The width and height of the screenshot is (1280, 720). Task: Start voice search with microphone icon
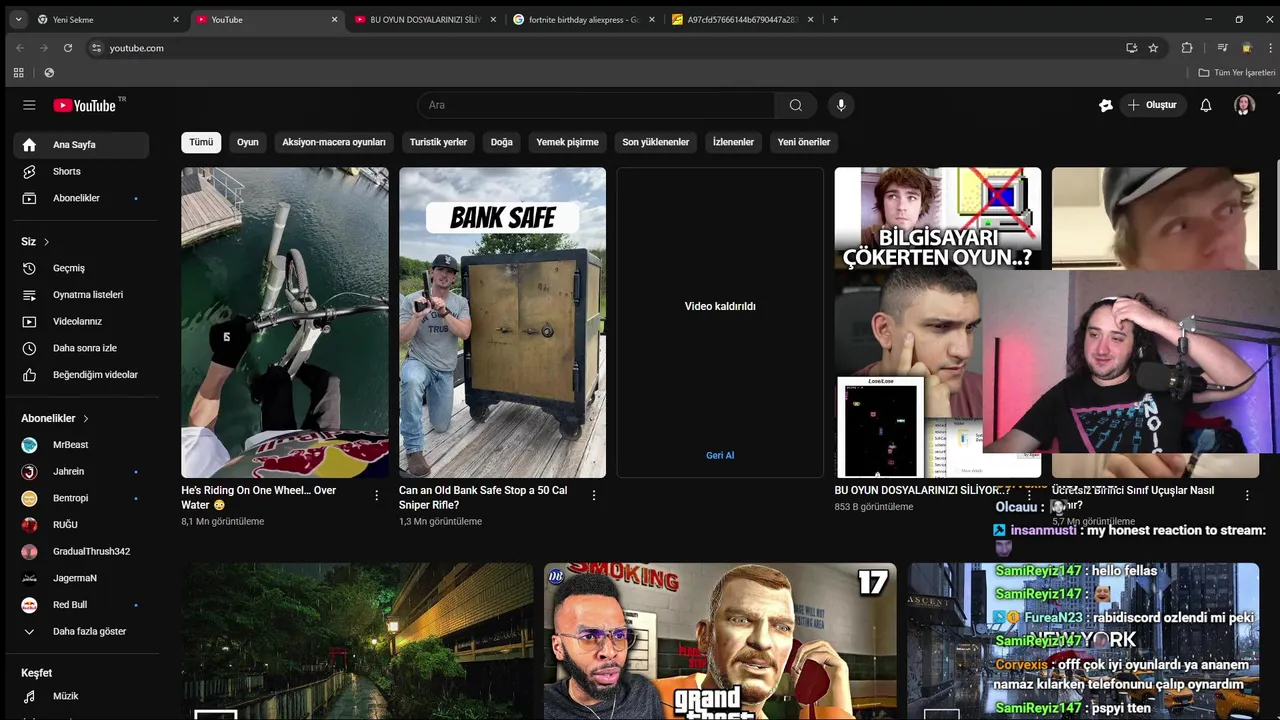[841, 105]
